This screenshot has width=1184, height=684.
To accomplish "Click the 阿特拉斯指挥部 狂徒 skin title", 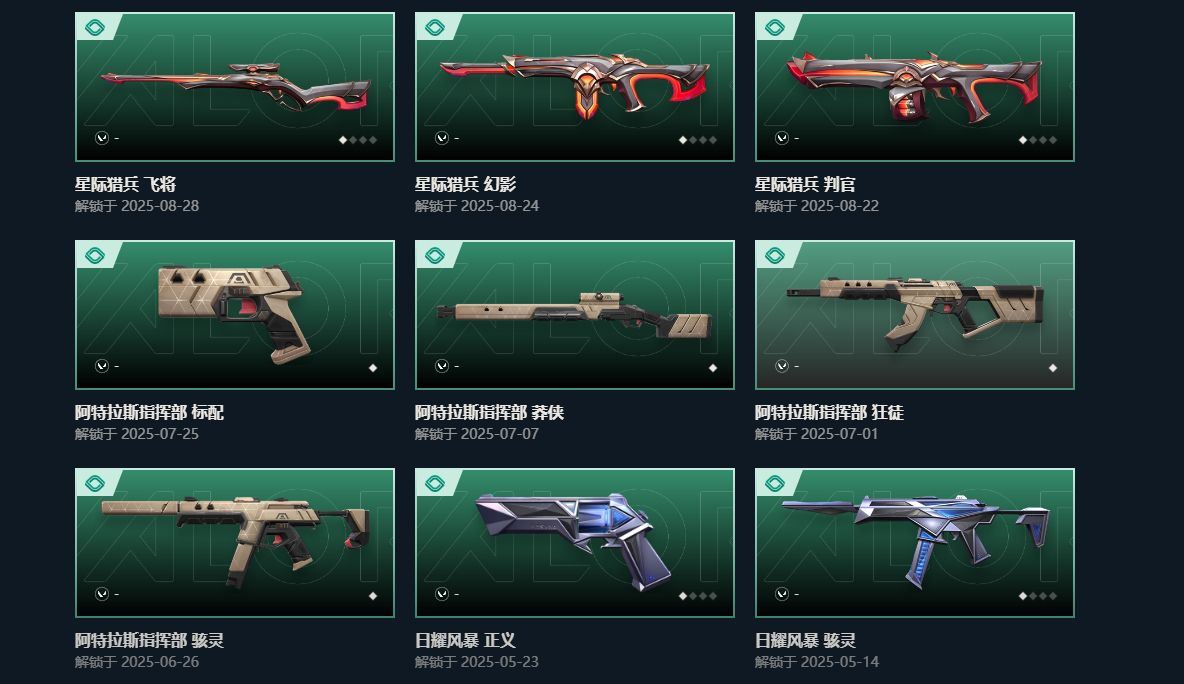I will 829,412.
